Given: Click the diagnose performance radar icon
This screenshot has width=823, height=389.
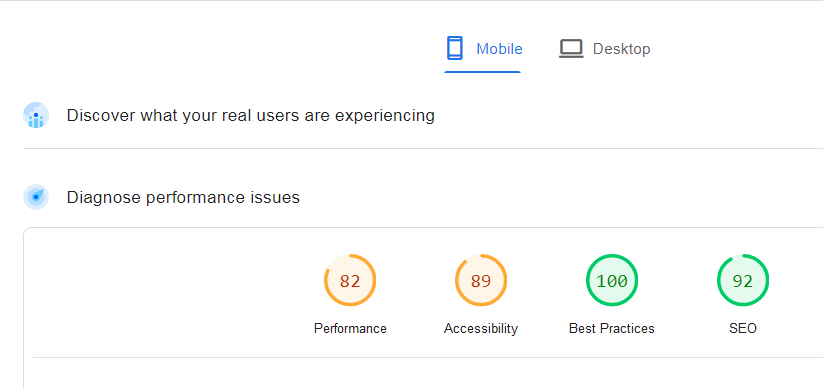Looking at the screenshot, I should pyautogui.click(x=36, y=197).
